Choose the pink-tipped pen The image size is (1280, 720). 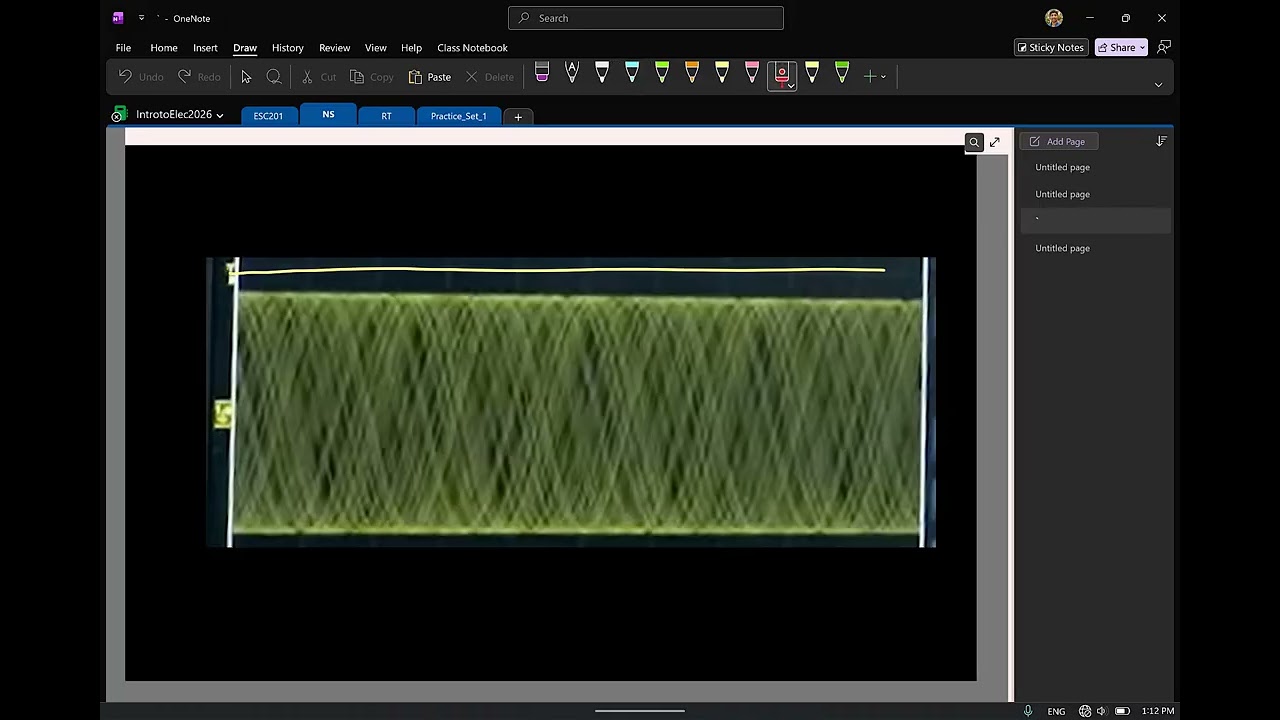(x=752, y=72)
